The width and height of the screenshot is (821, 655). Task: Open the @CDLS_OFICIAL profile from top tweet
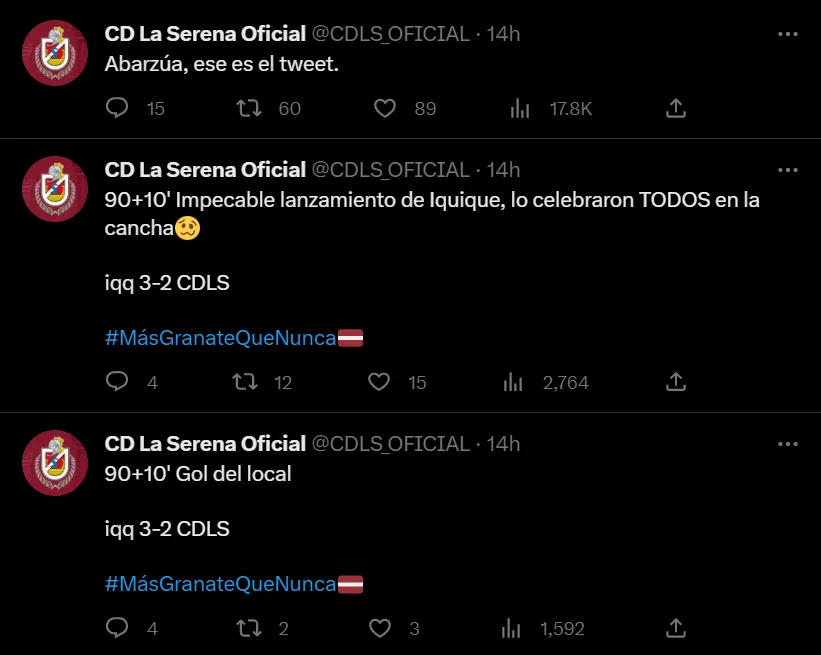pyautogui.click(x=390, y=32)
